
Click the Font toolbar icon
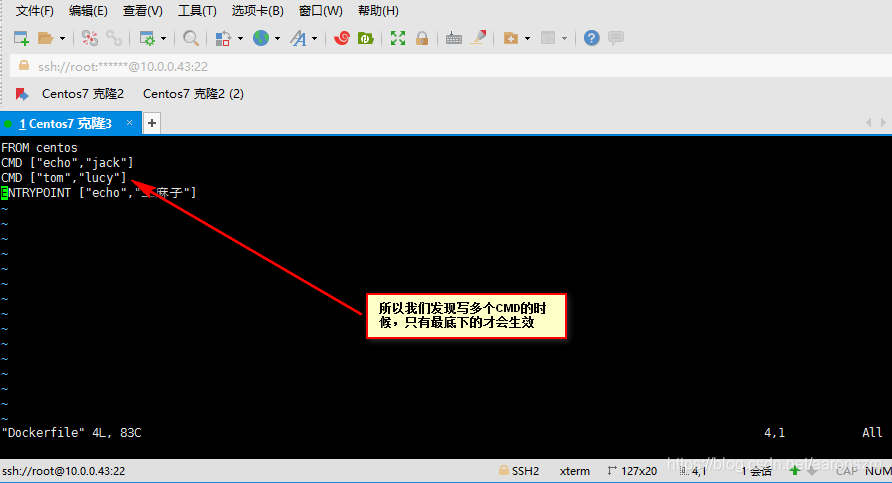[x=298, y=38]
